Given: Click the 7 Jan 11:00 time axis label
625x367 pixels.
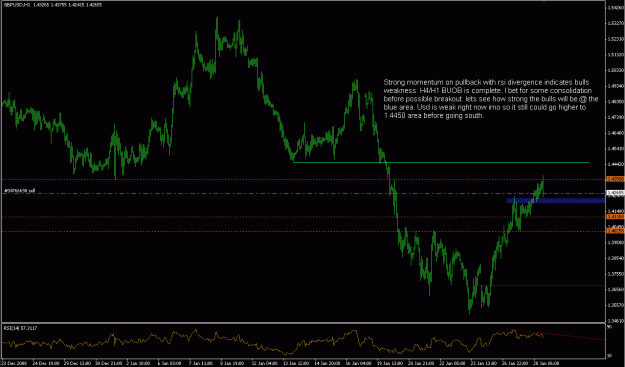Looking at the screenshot, I should tap(202, 363).
